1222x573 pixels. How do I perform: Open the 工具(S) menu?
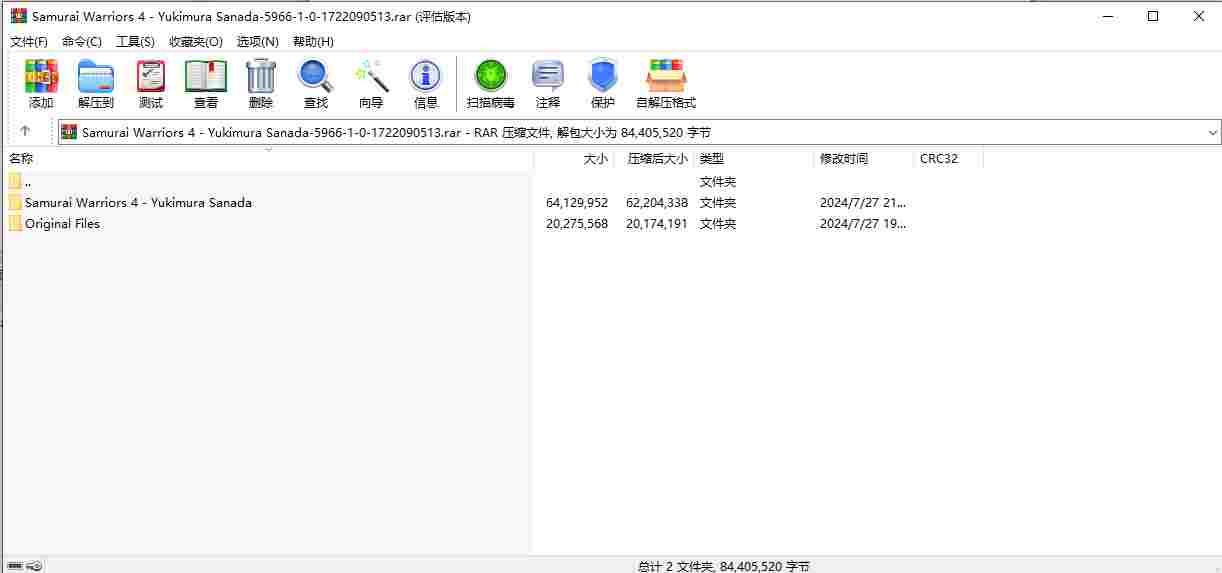click(x=135, y=41)
